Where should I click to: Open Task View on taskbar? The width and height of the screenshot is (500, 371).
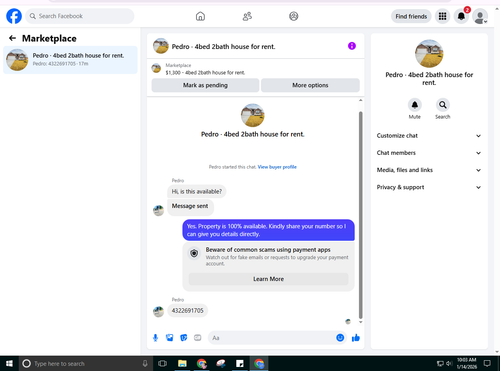pos(162,363)
